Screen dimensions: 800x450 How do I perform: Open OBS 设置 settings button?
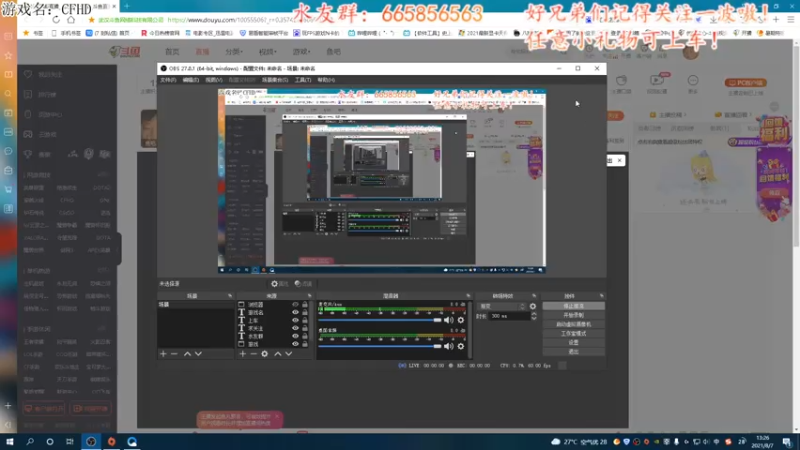coord(573,343)
